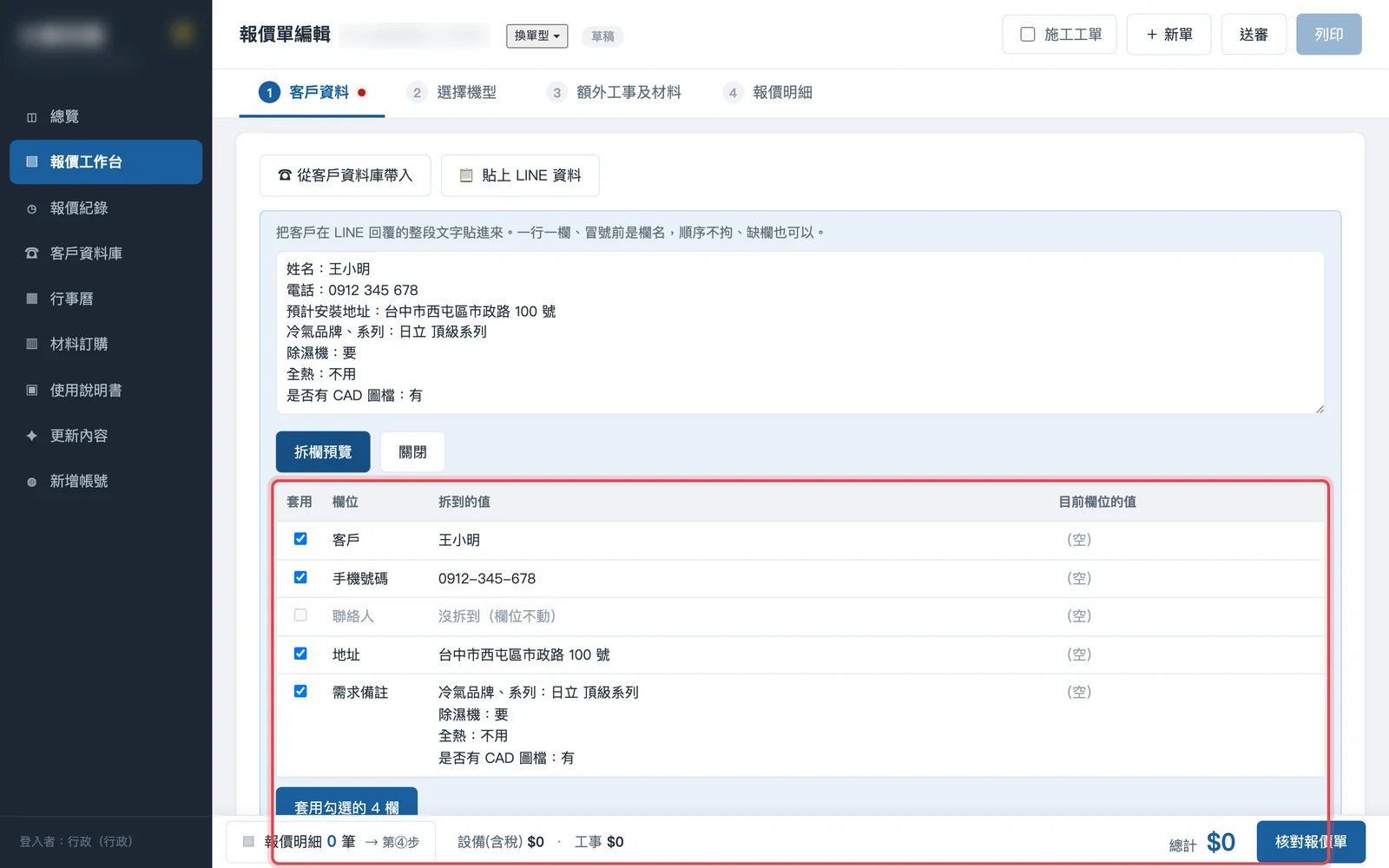Select 報價工作台 in sidebar
The height and width of the screenshot is (868, 1389).
[x=106, y=161]
